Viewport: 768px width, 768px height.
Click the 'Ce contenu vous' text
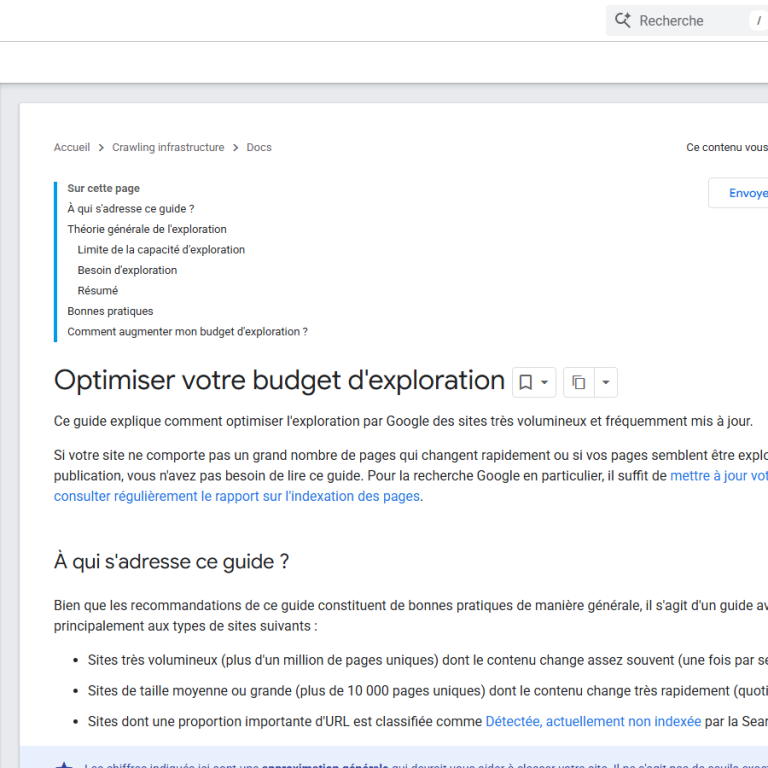click(727, 147)
